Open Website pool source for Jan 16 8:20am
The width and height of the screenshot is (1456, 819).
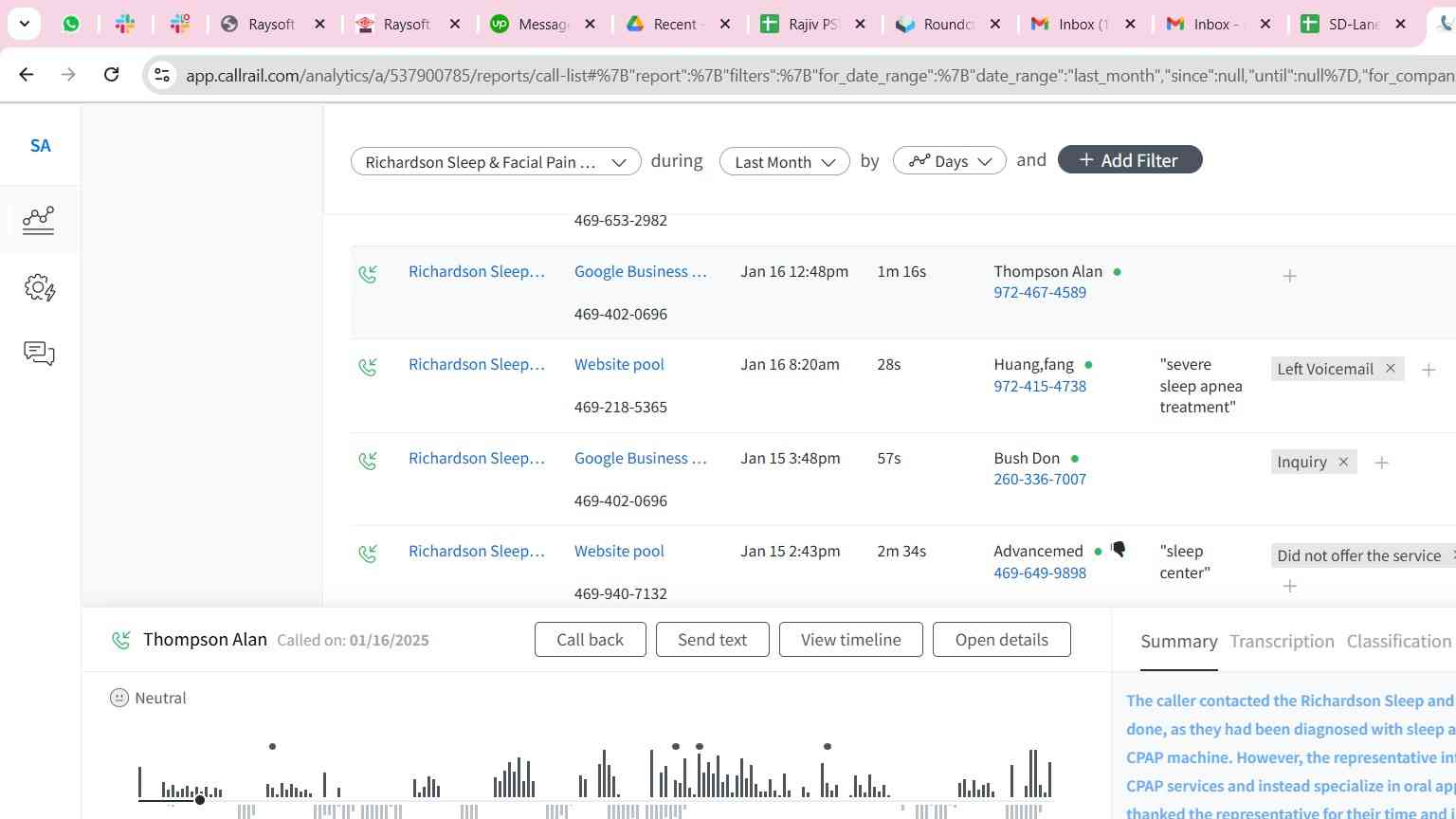coord(619,365)
